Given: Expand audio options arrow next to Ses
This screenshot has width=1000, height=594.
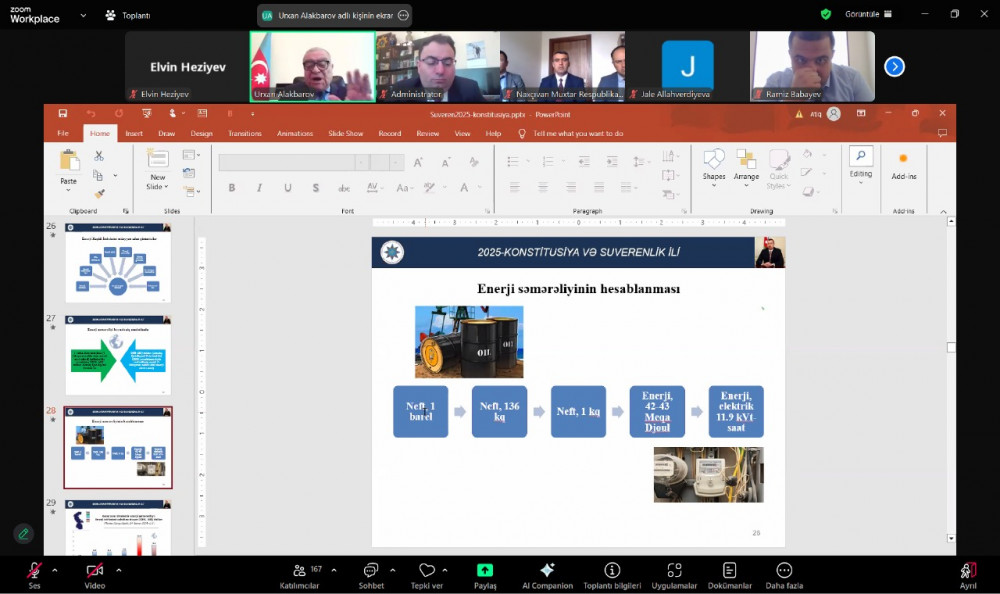Looking at the screenshot, I should click(55, 570).
